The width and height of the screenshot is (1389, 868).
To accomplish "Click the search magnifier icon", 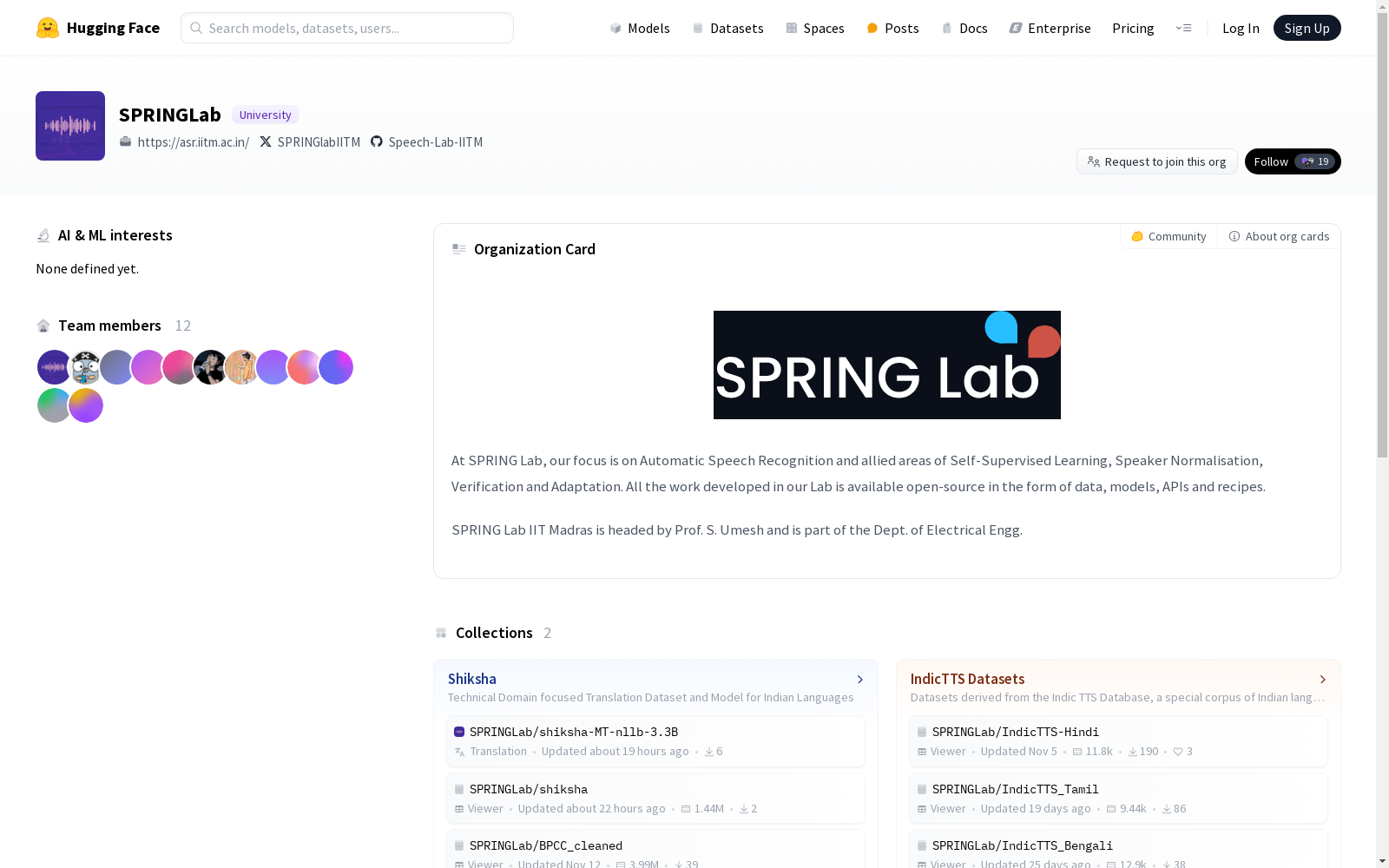I will tap(196, 28).
